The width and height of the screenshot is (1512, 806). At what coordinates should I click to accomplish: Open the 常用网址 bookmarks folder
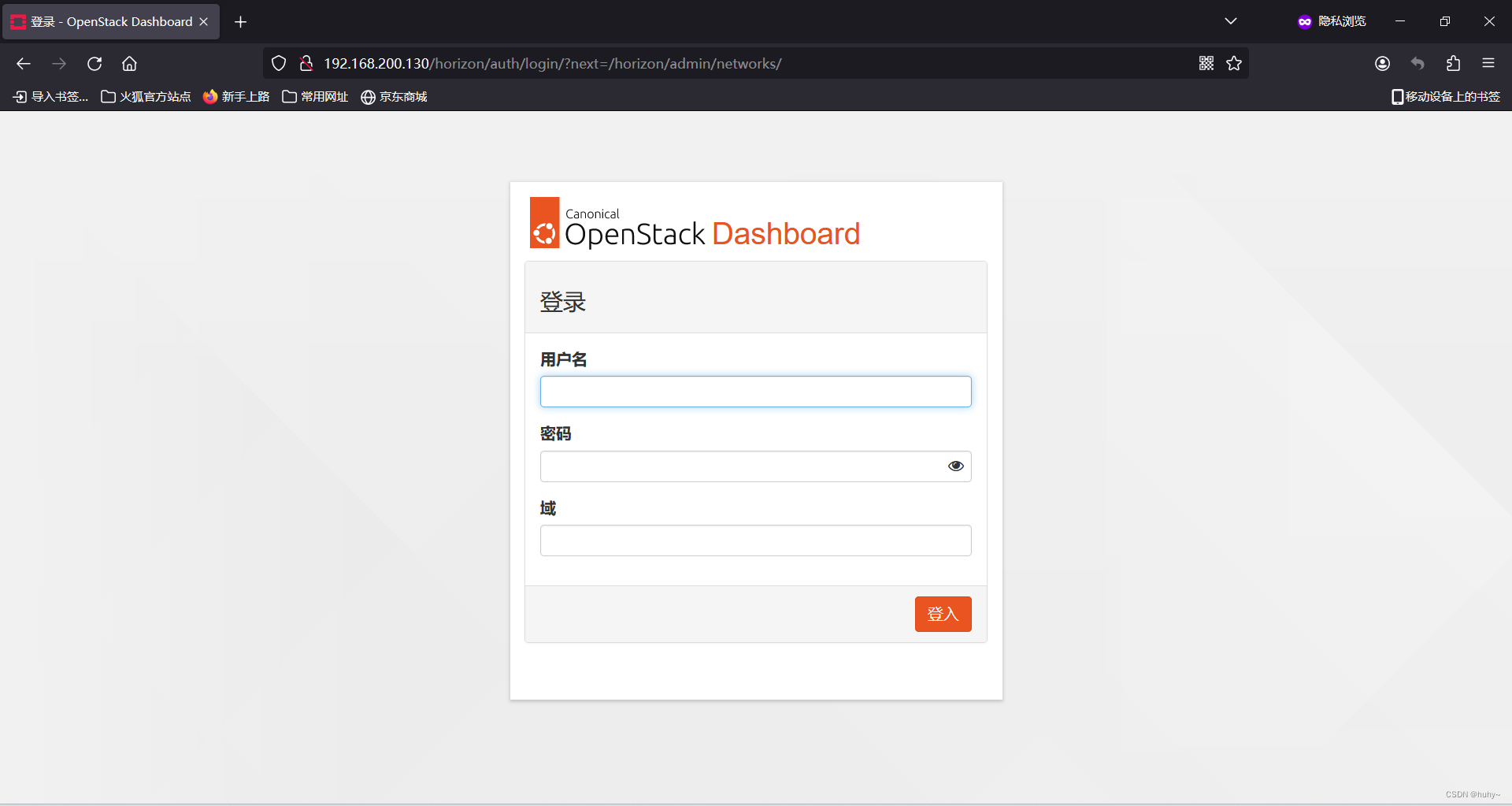[x=315, y=97]
